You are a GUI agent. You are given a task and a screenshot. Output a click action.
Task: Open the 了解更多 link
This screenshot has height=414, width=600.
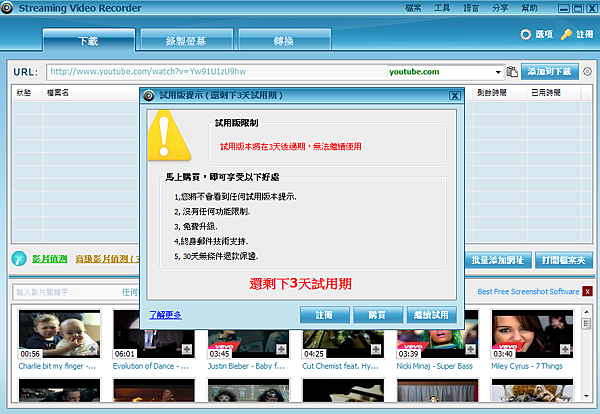pos(165,315)
